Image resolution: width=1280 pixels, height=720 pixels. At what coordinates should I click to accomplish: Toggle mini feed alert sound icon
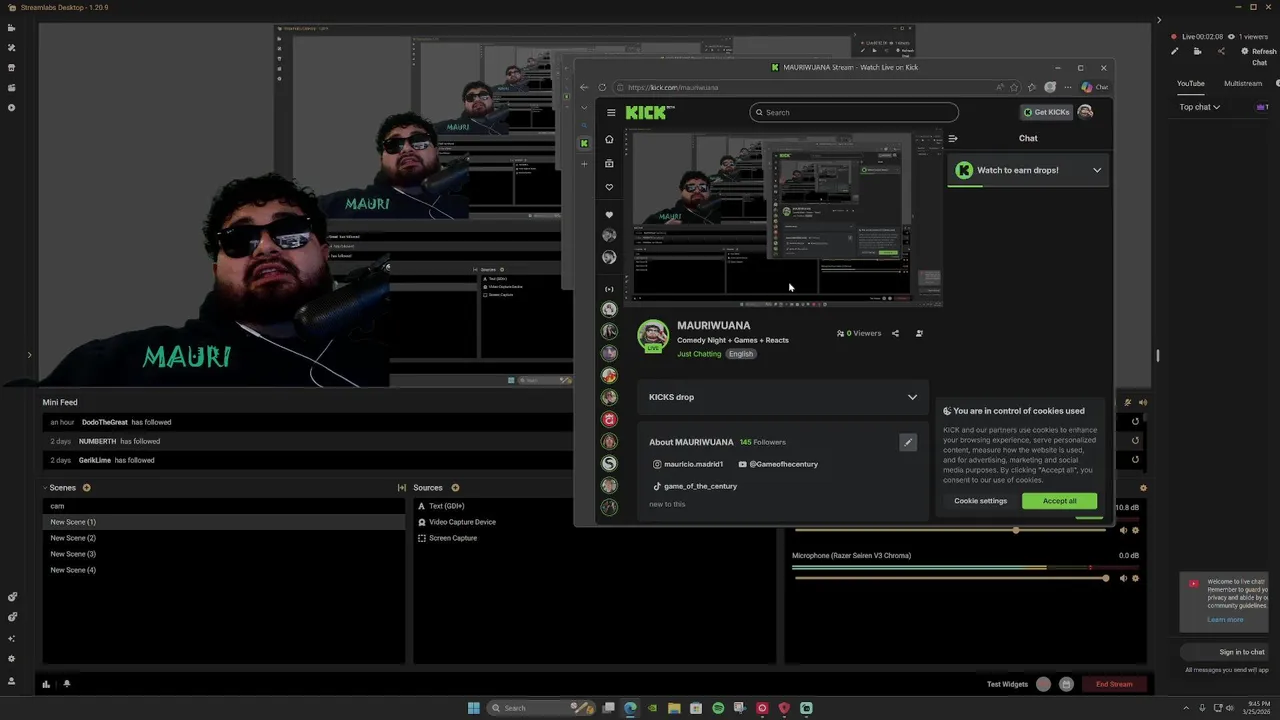click(x=1143, y=402)
